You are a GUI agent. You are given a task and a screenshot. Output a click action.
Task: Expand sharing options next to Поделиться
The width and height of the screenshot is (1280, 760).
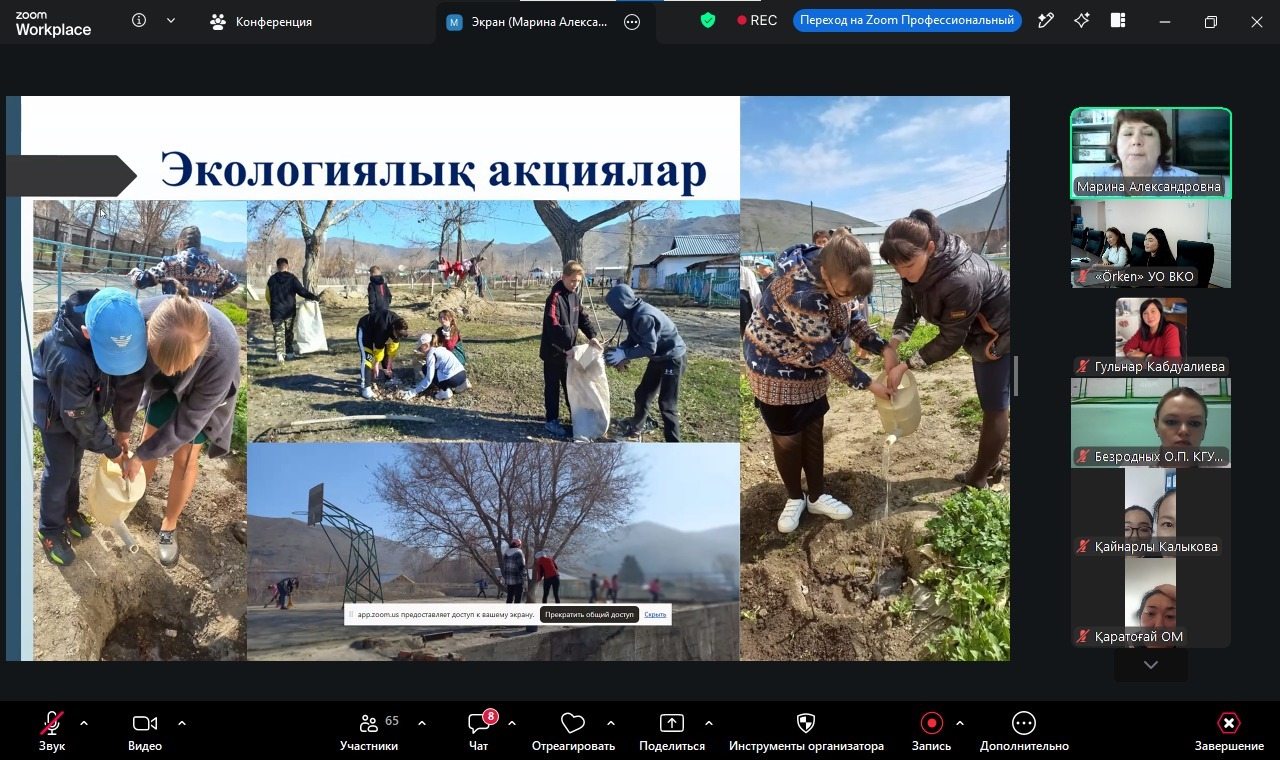tap(709, 723)
